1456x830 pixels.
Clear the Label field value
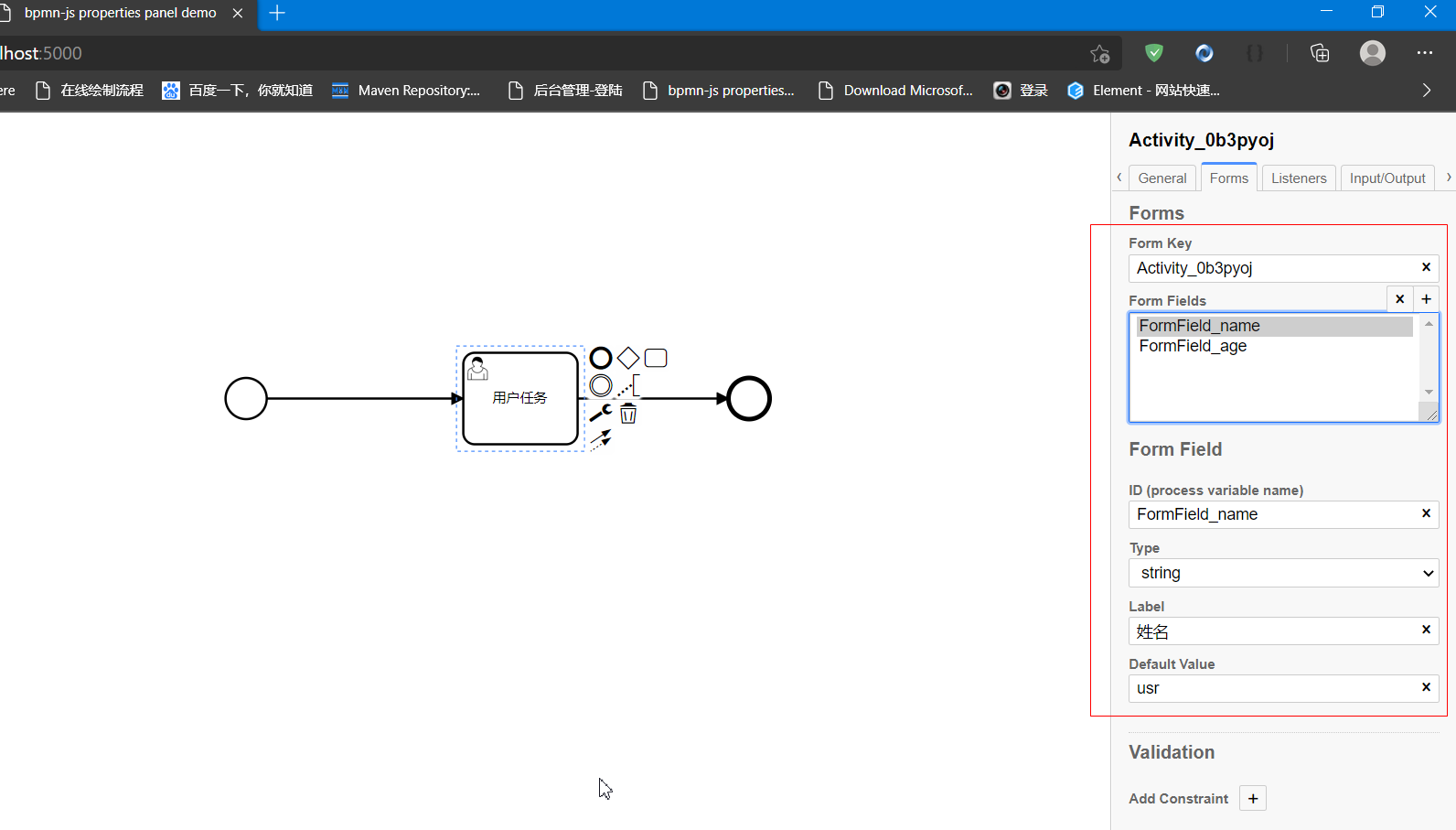click(x=1426, y=630)
